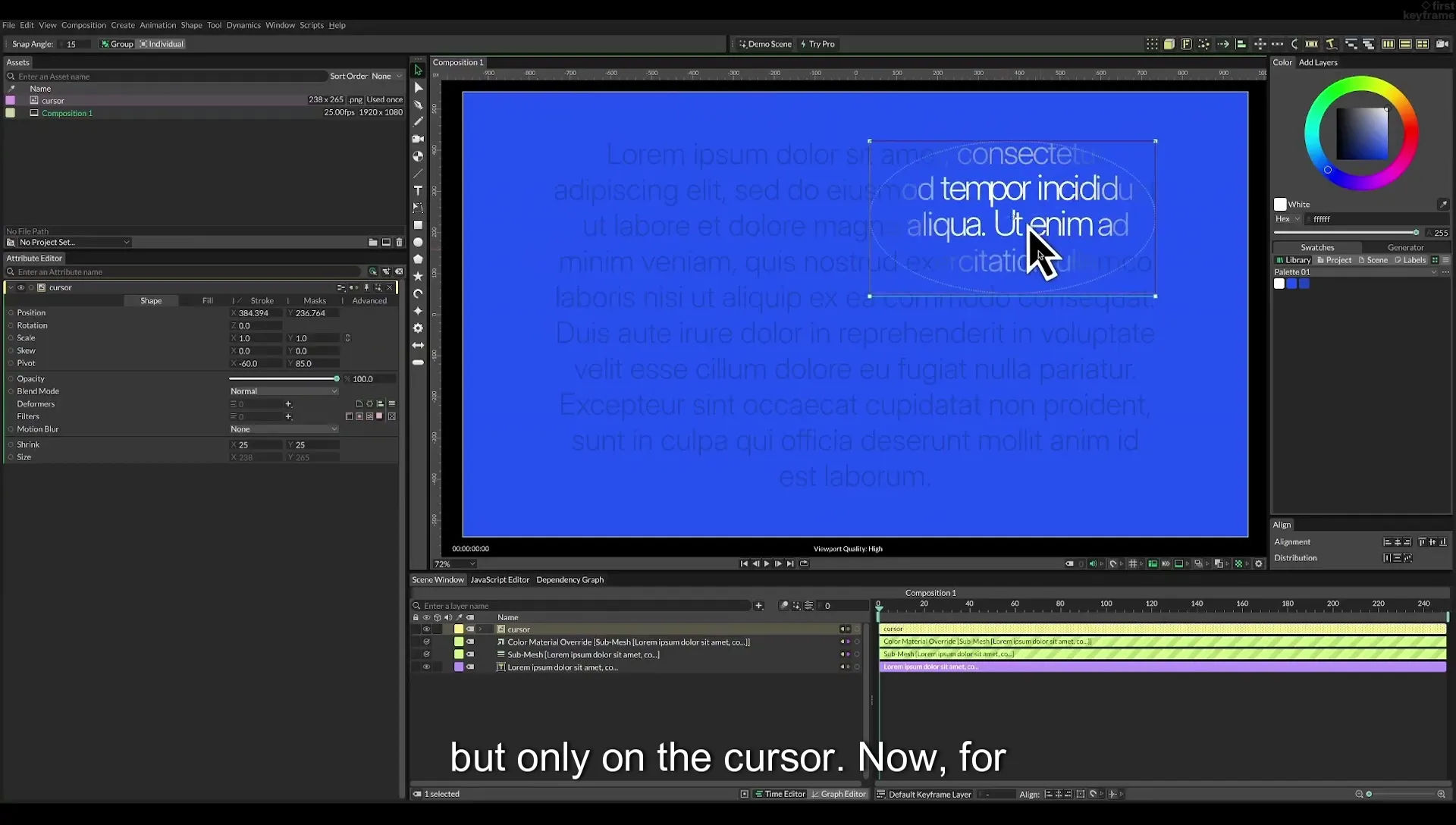Open the viewport zoom 72% dropdown
Image resolution: width=1456 pixels, height=825 pixels.
(454, 564)
